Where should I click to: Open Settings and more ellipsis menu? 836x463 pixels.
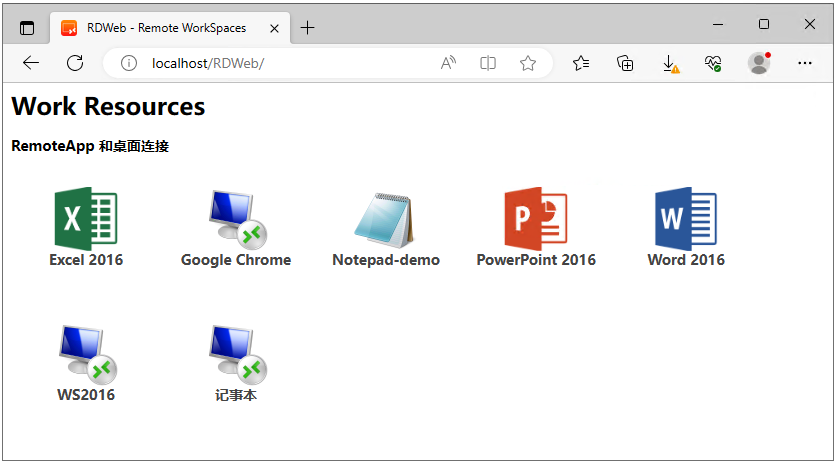click(x=805, y=63)
